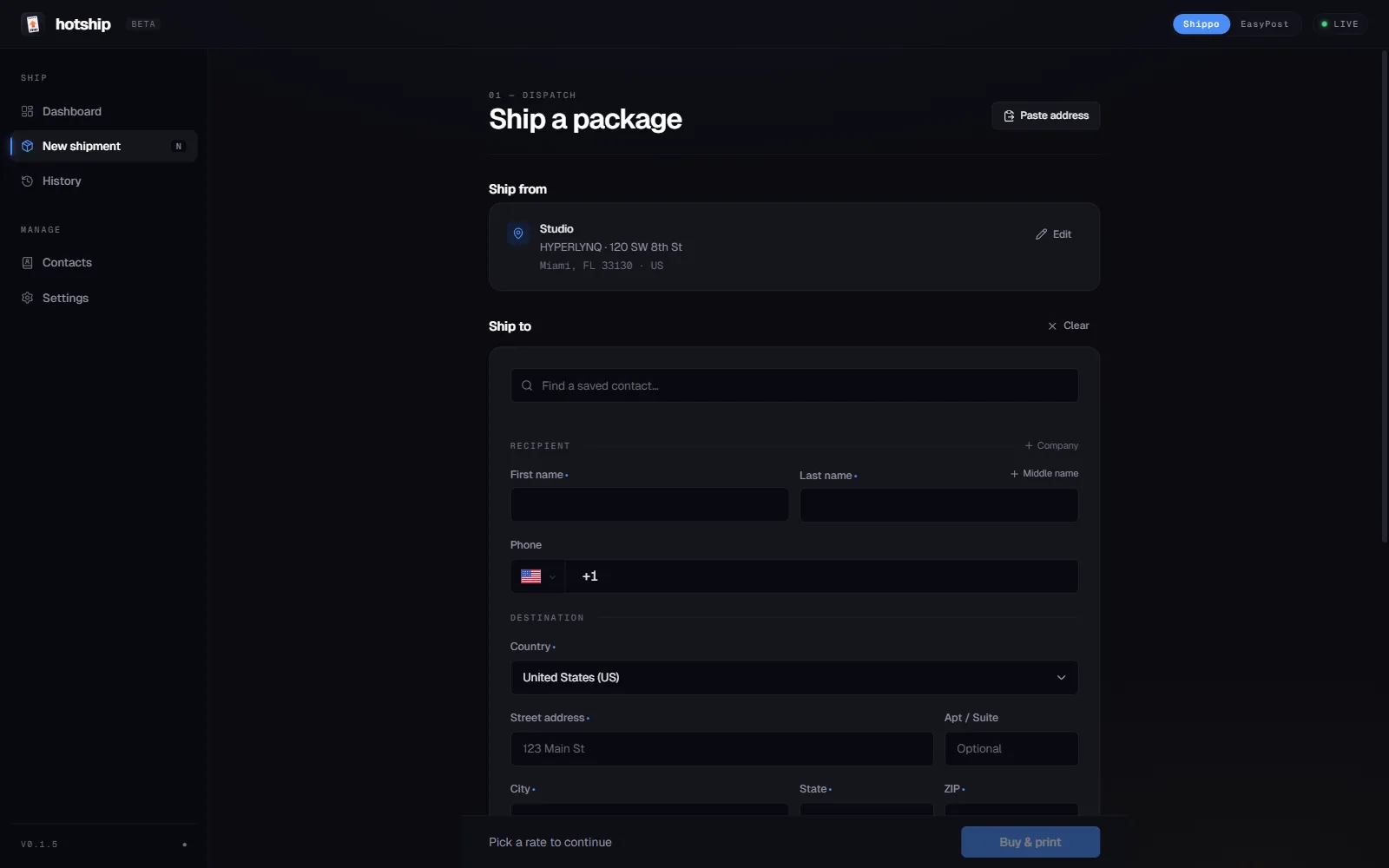
Task: Click the Paste address button
Action: pyautogui.click(x=1045, y=115)
